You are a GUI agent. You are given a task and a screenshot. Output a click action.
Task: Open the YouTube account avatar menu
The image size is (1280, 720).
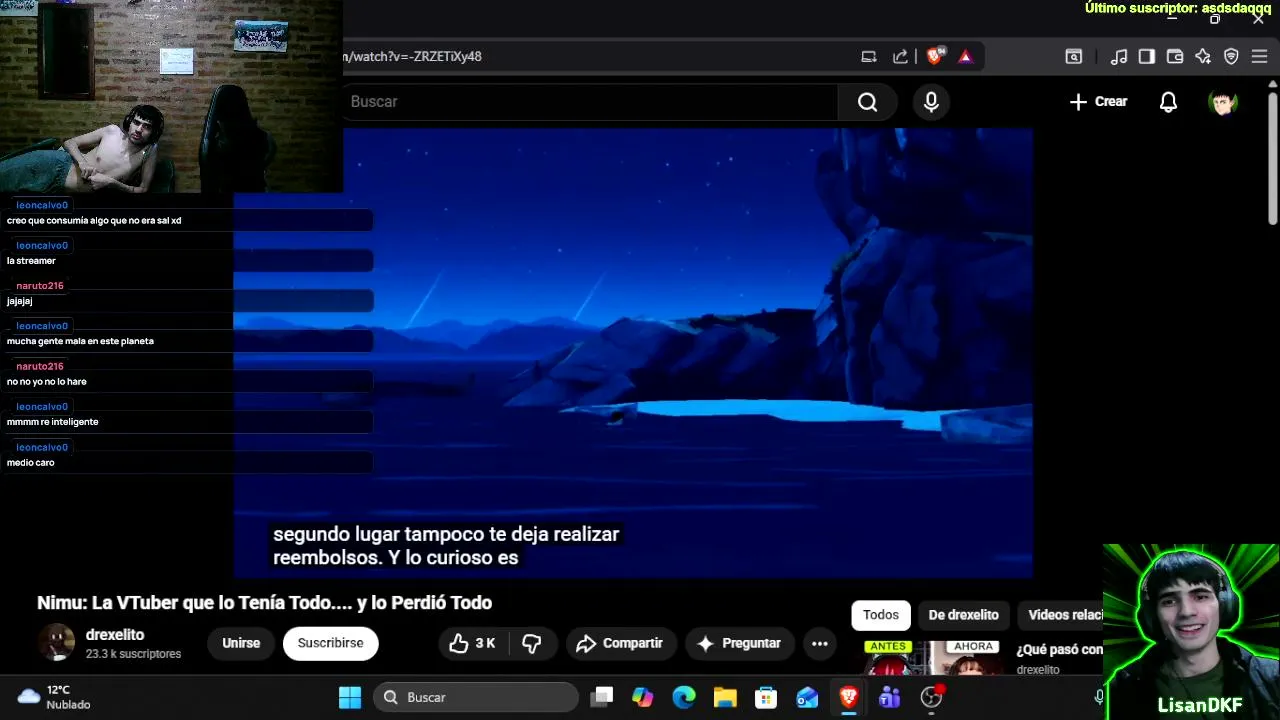coord(1223,102)
